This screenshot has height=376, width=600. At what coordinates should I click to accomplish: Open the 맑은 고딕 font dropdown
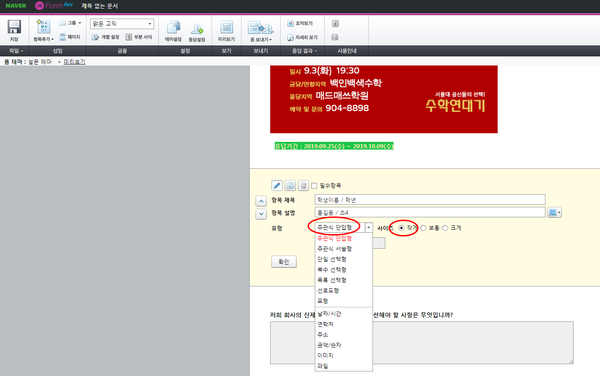(x=122, y=24)
